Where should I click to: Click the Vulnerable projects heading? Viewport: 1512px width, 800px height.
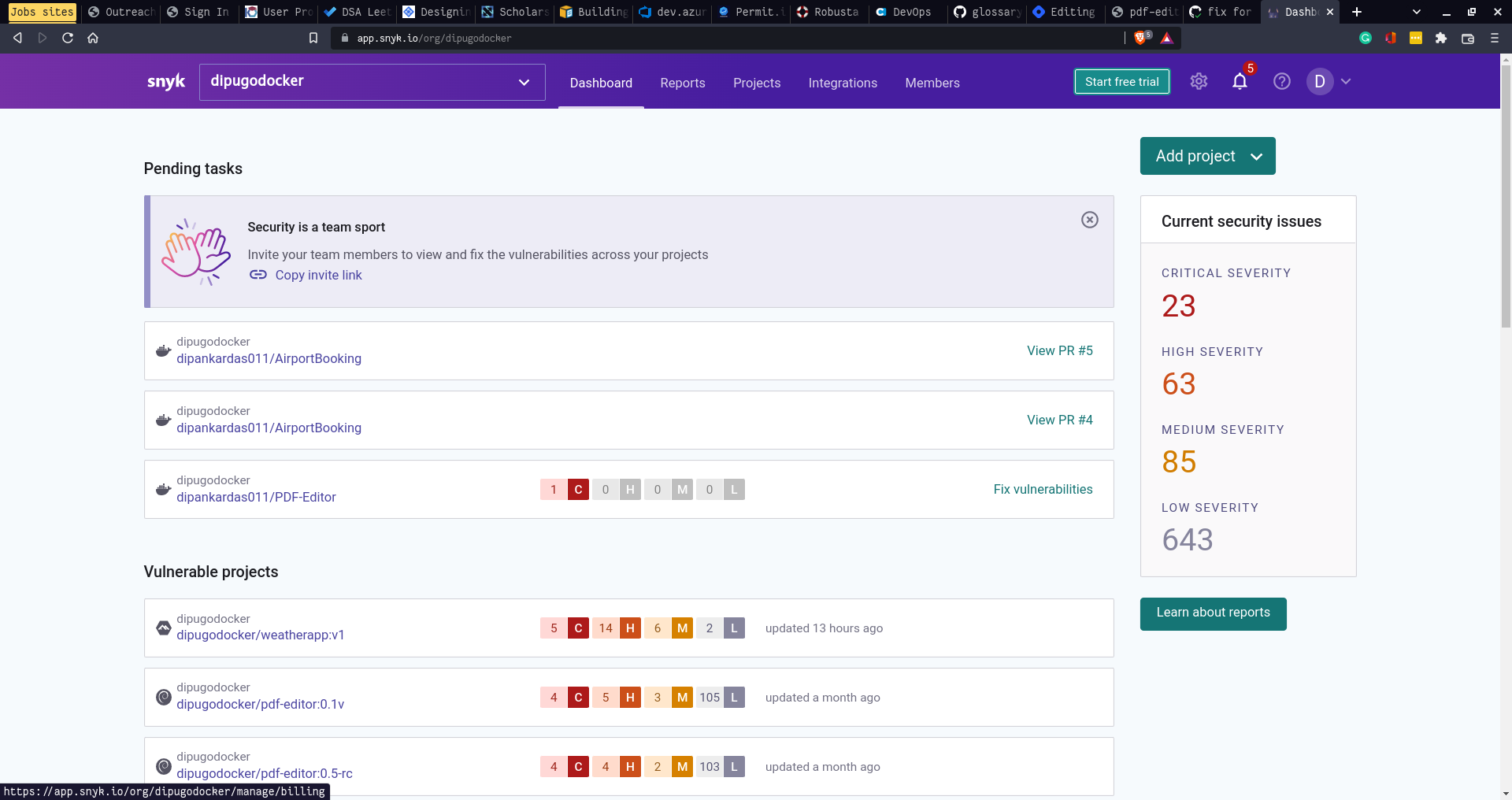[x=211, y=572]
